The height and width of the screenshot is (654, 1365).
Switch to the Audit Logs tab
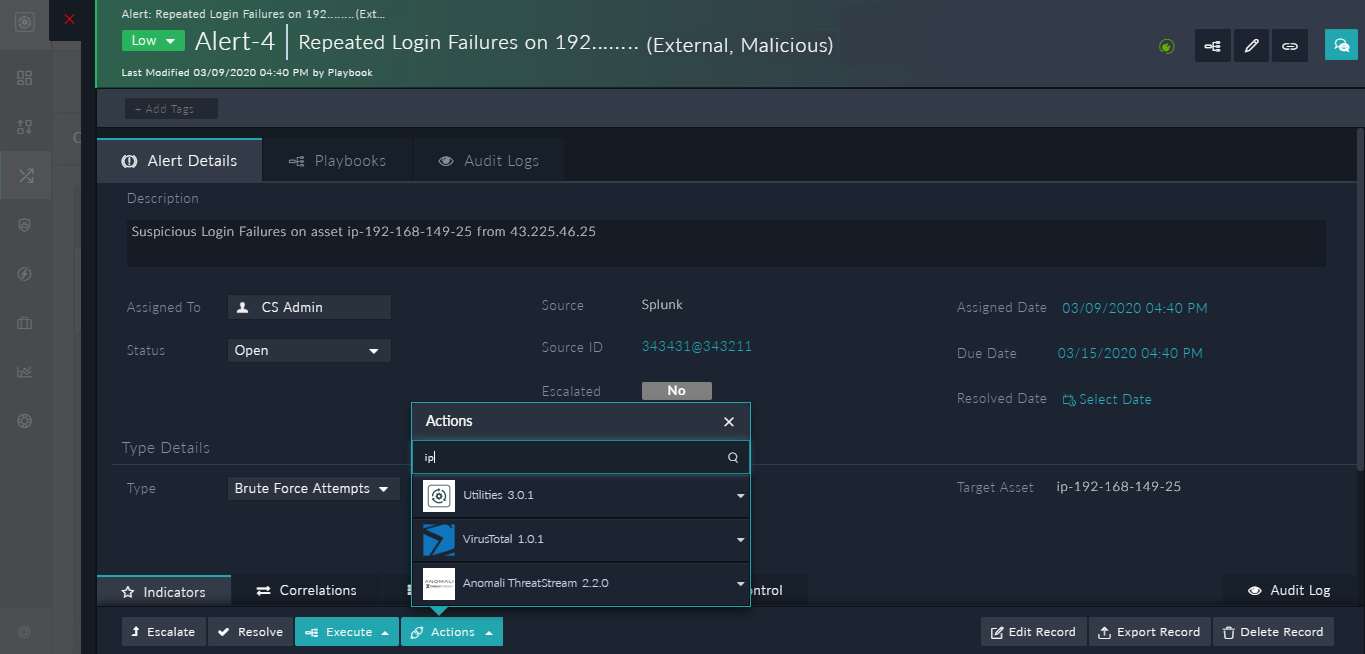coord(489,160)
